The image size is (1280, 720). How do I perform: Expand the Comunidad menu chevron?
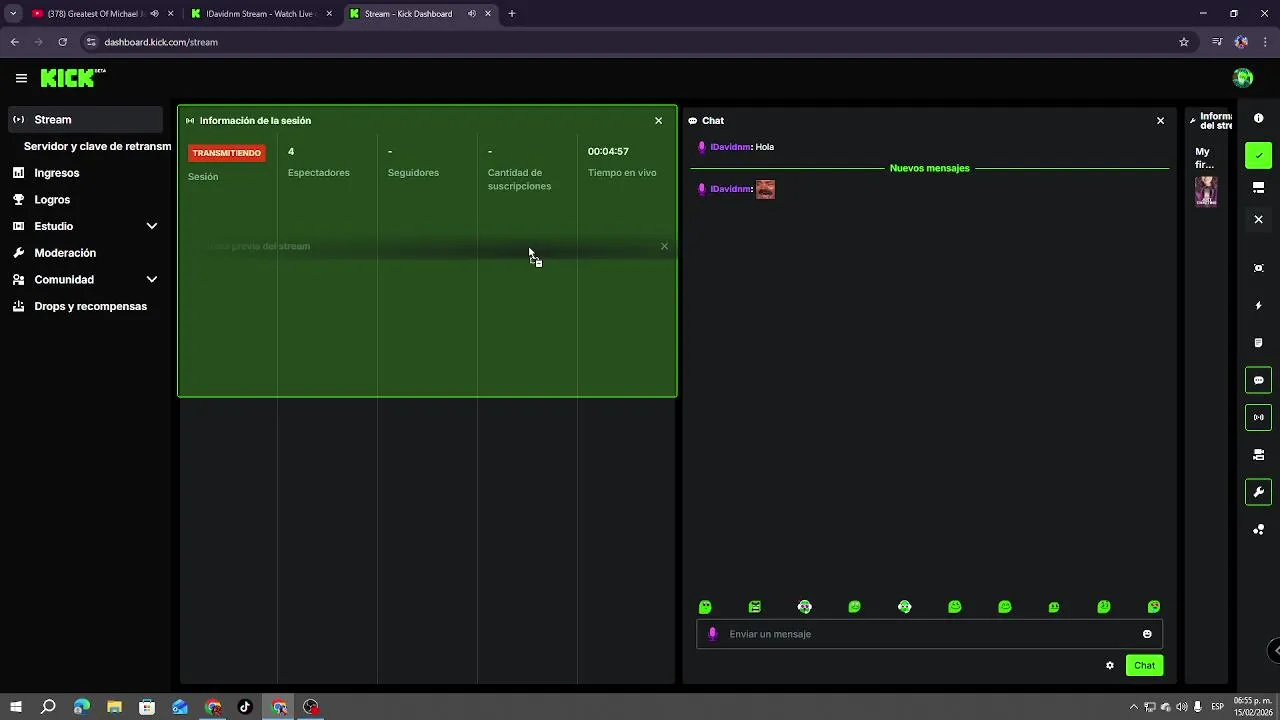pyautogui.click(x=152, y=280)
